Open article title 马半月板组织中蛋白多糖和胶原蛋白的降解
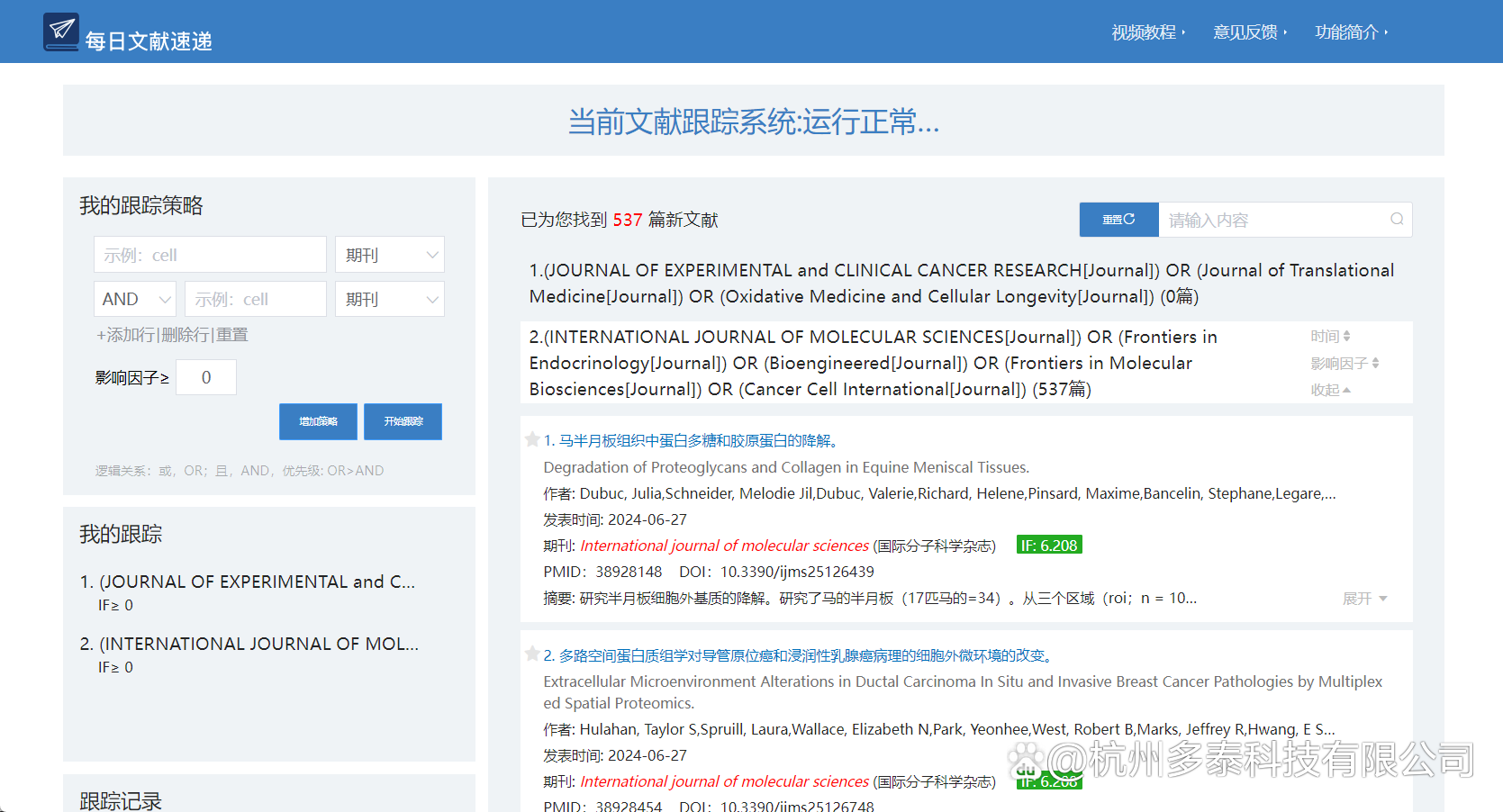This screenshot has width=1503, height=812. point(693,440)
